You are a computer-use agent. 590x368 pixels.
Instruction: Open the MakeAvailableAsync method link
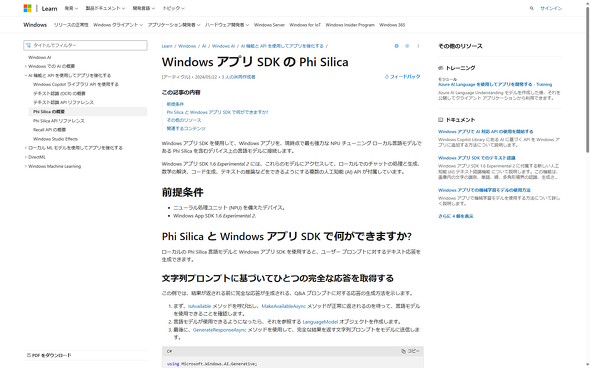click(x=284, y=306)
